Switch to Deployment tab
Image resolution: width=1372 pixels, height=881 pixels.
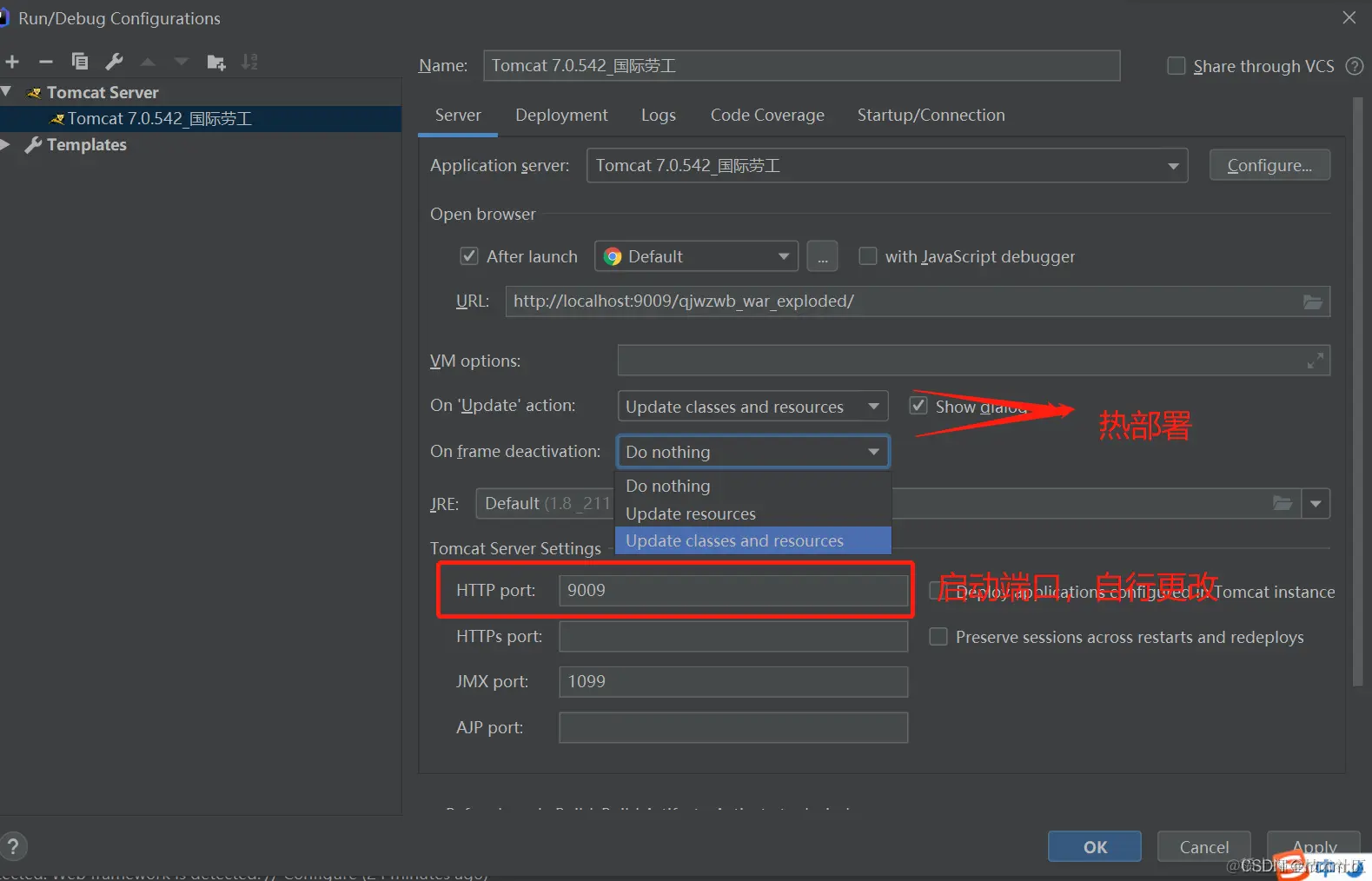tap(561, 115)
